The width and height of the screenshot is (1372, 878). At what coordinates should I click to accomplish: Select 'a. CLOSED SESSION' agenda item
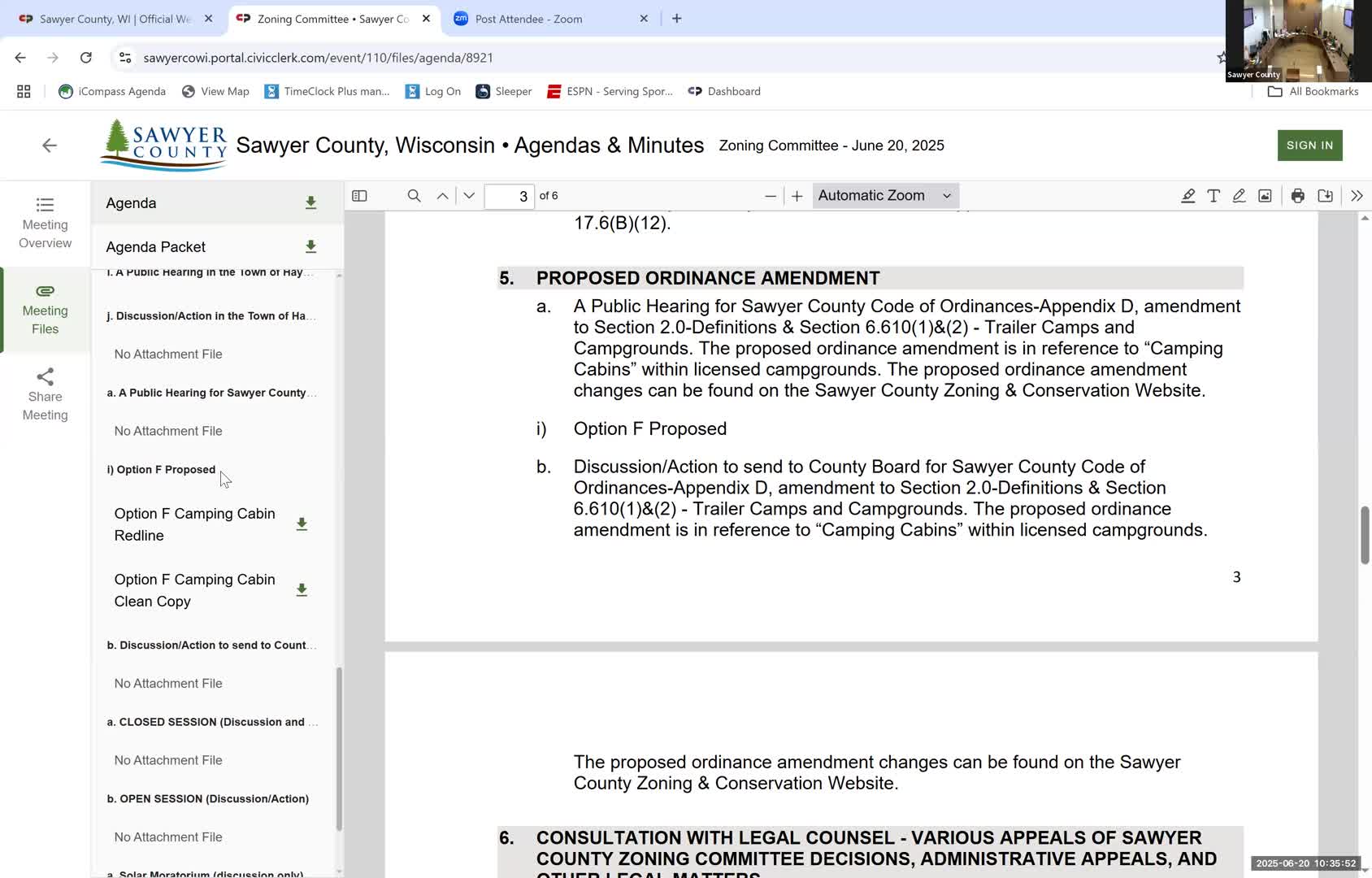pyautogui.click(x=211, y=722)
